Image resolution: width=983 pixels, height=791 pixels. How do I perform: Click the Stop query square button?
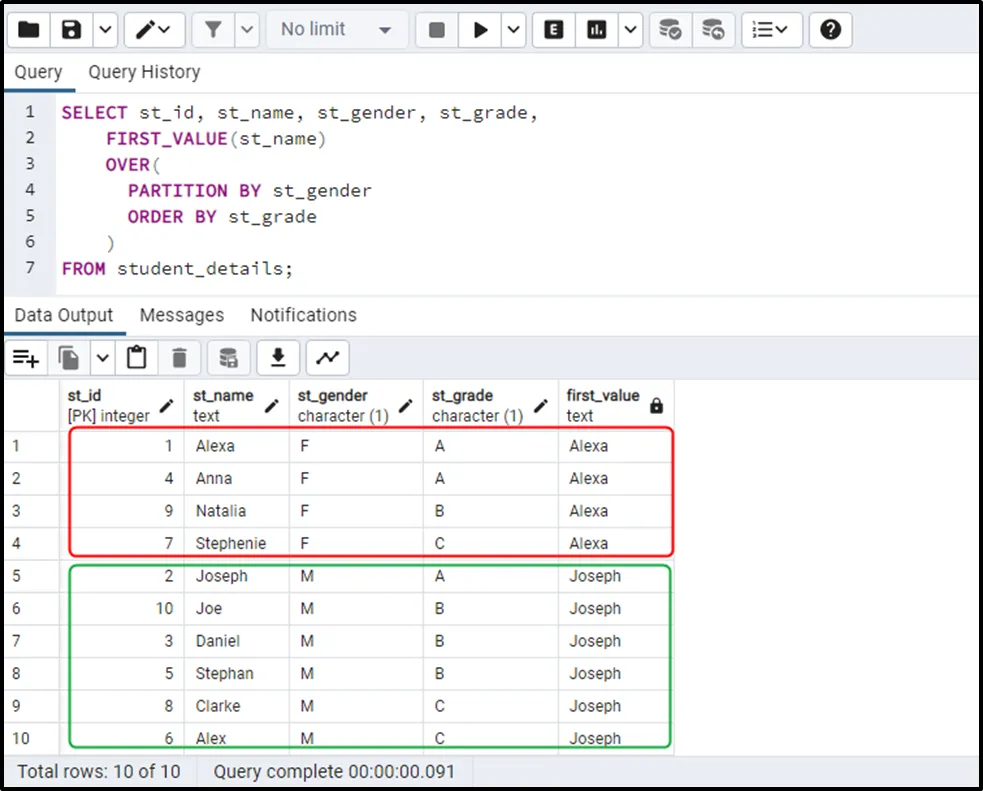point(437,30)
